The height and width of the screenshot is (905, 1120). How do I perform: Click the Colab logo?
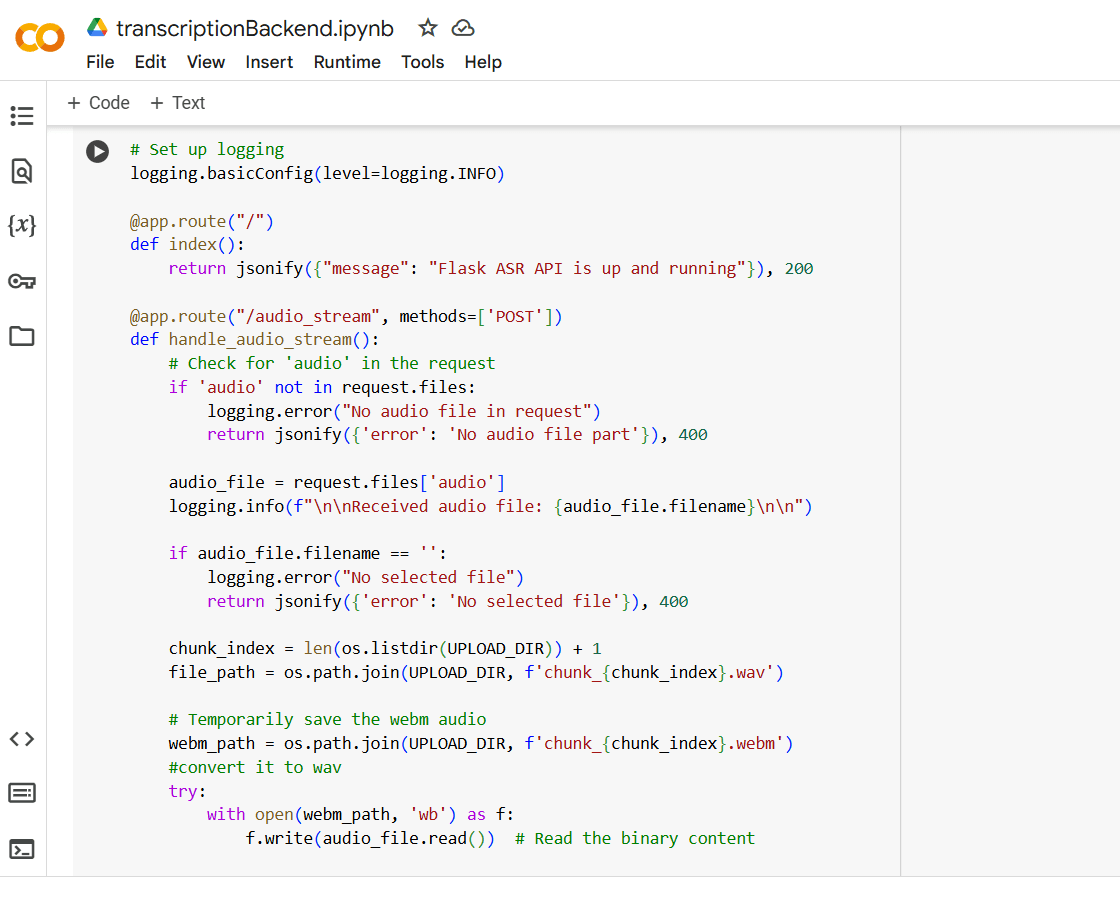coord(40,37)
